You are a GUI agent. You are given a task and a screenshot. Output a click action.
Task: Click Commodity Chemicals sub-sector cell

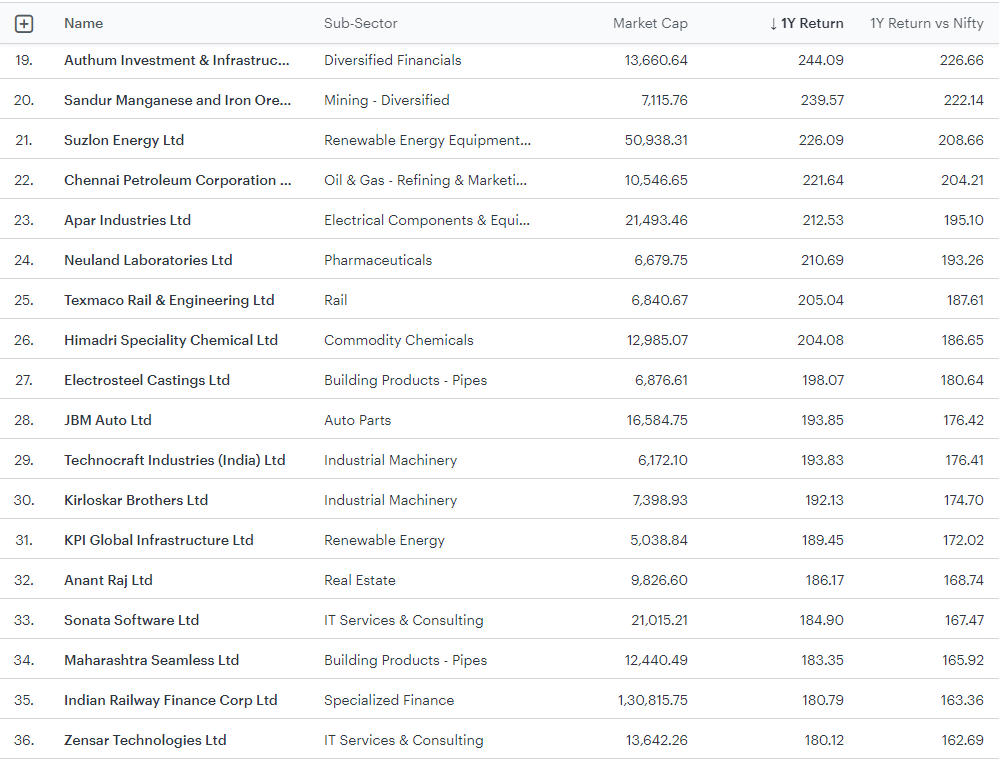click(399, 341)
